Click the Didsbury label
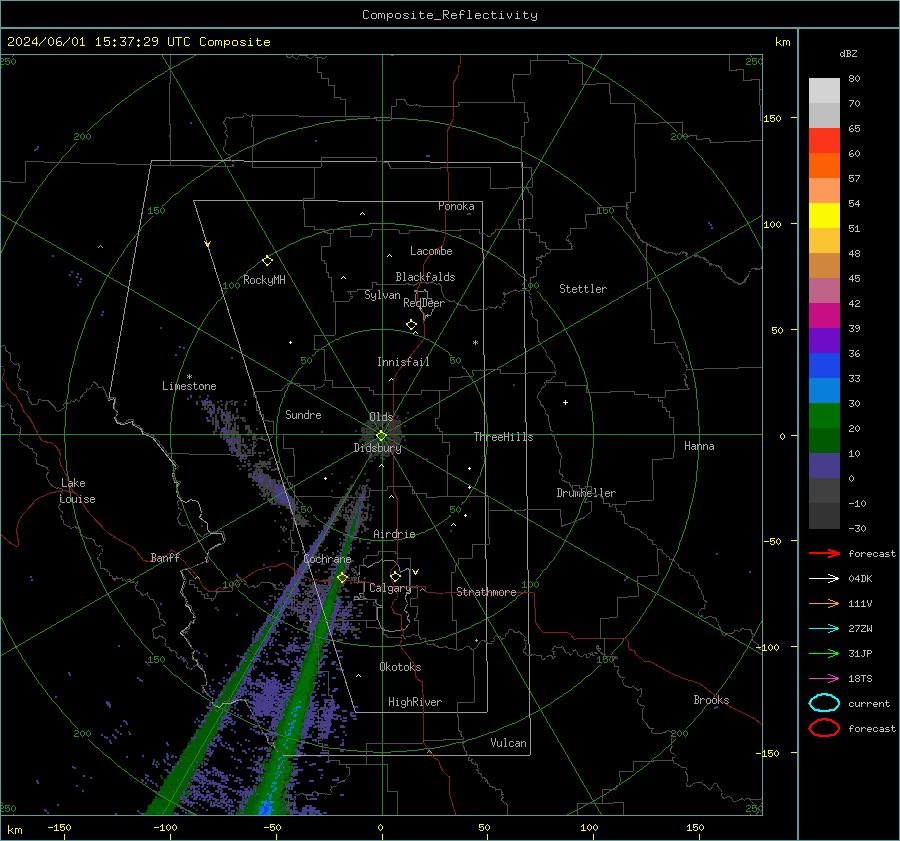 (x=378, y=448)
